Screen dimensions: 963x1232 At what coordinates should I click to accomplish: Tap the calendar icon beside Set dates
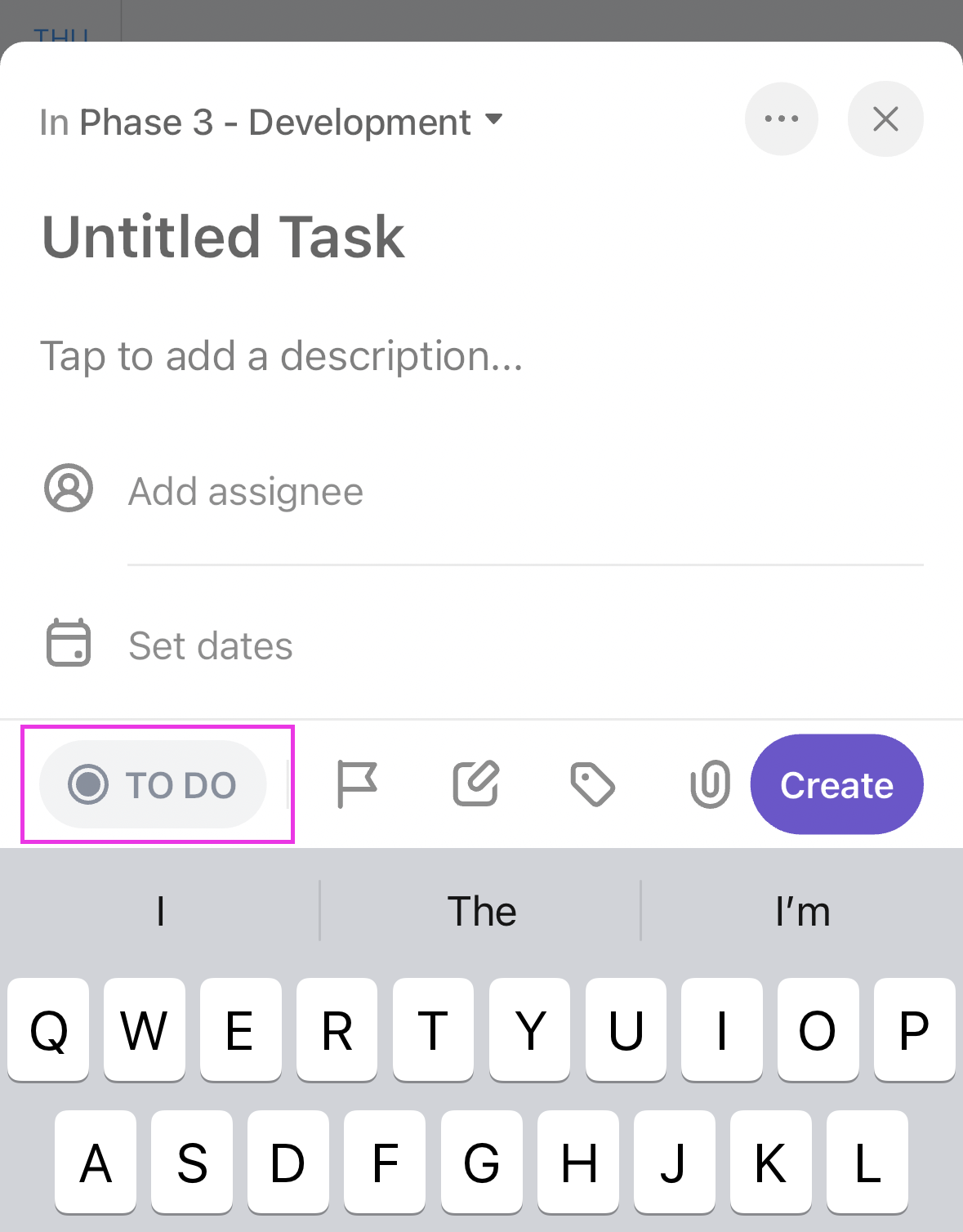pos(69,644)
